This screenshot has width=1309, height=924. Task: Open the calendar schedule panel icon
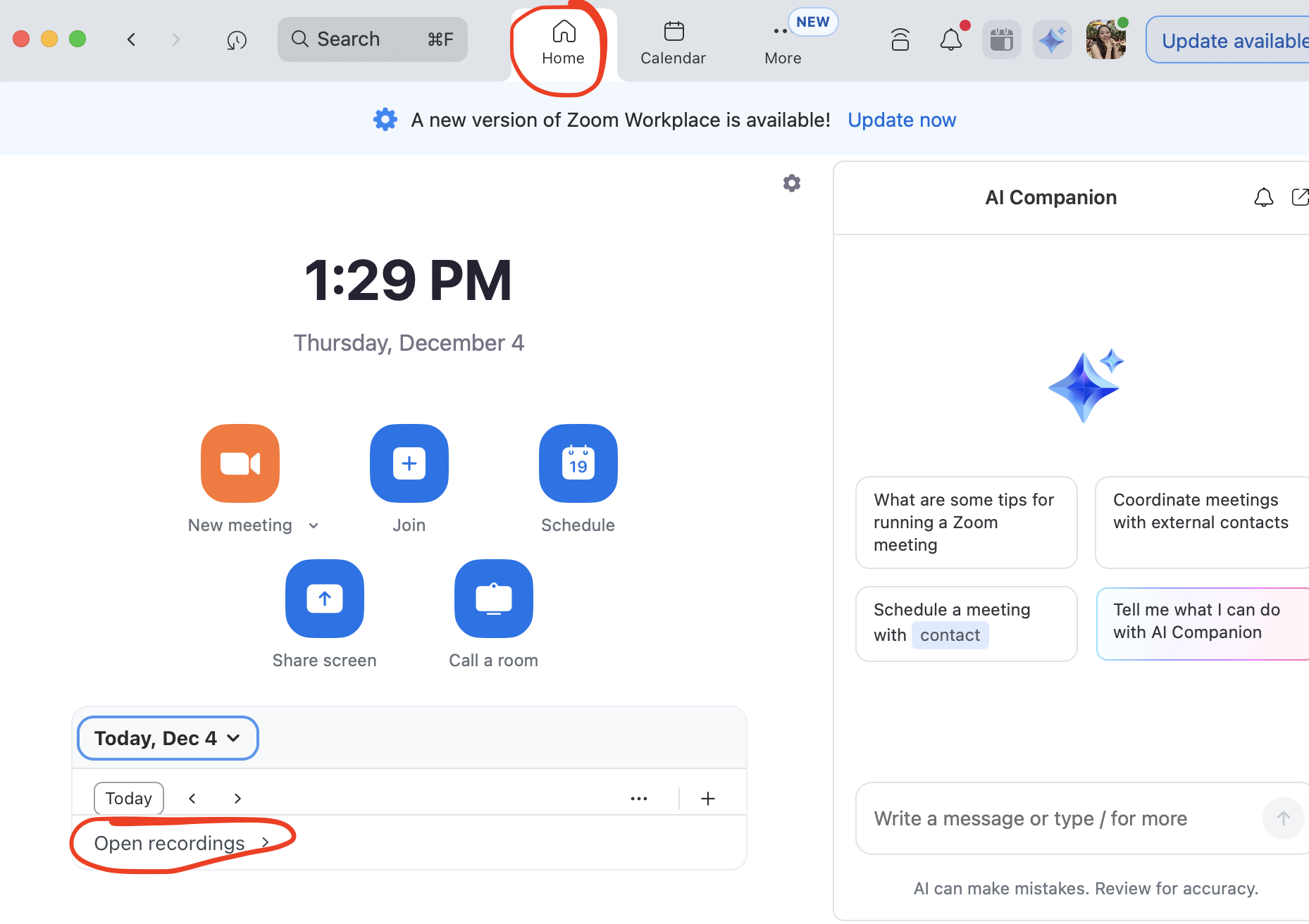click(1001, 39)
